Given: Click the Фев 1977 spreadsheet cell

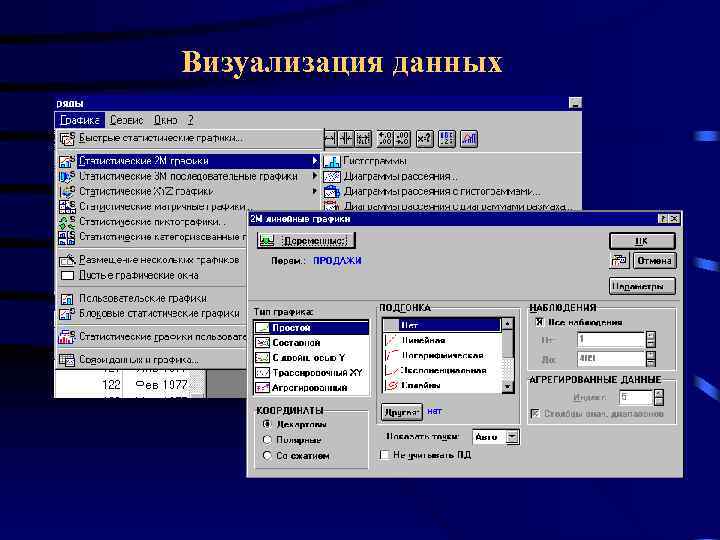Looking at the screenshot, I should click(x=162, y=385).
